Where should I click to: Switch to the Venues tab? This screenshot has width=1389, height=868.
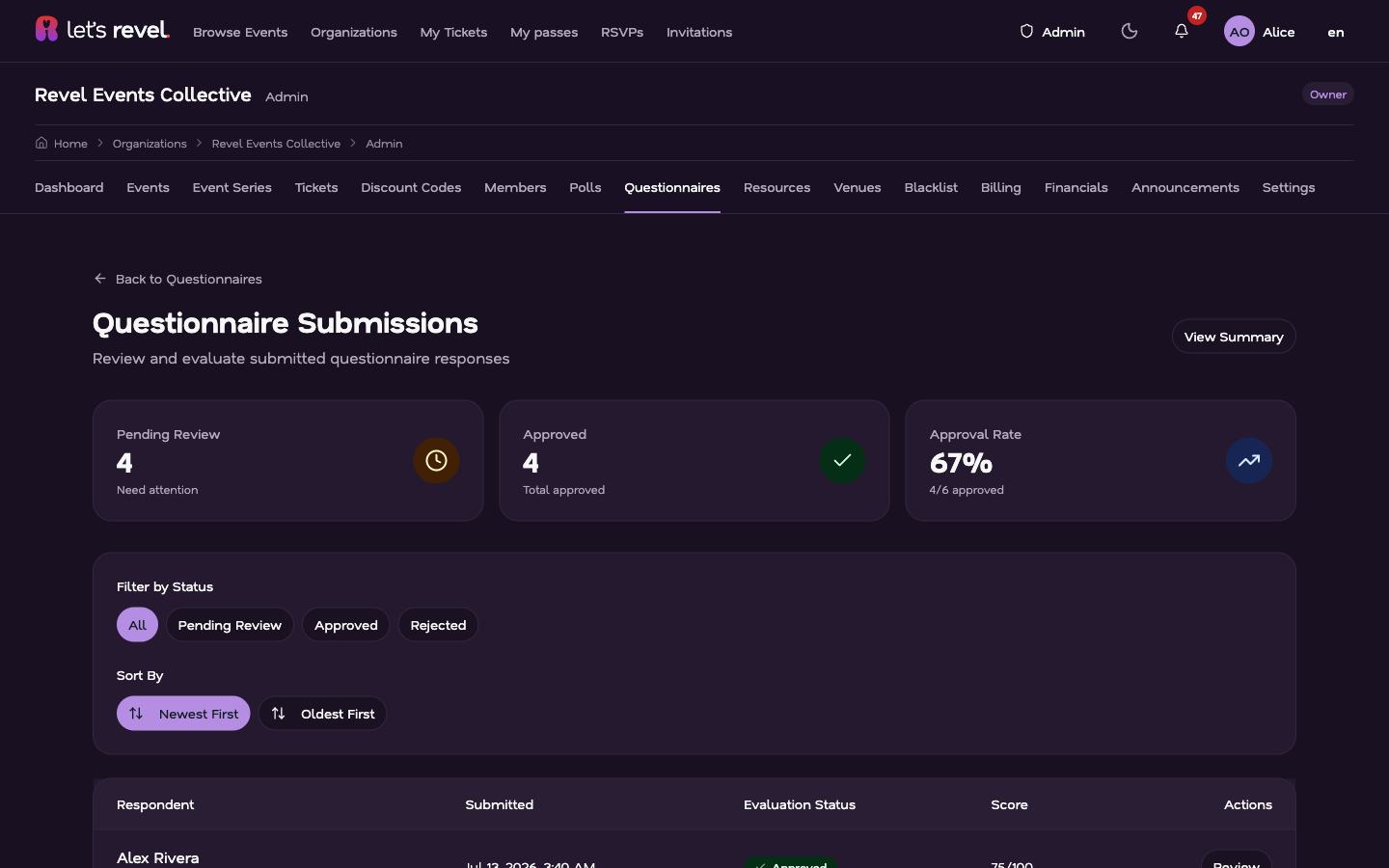[x=858, y=187]
